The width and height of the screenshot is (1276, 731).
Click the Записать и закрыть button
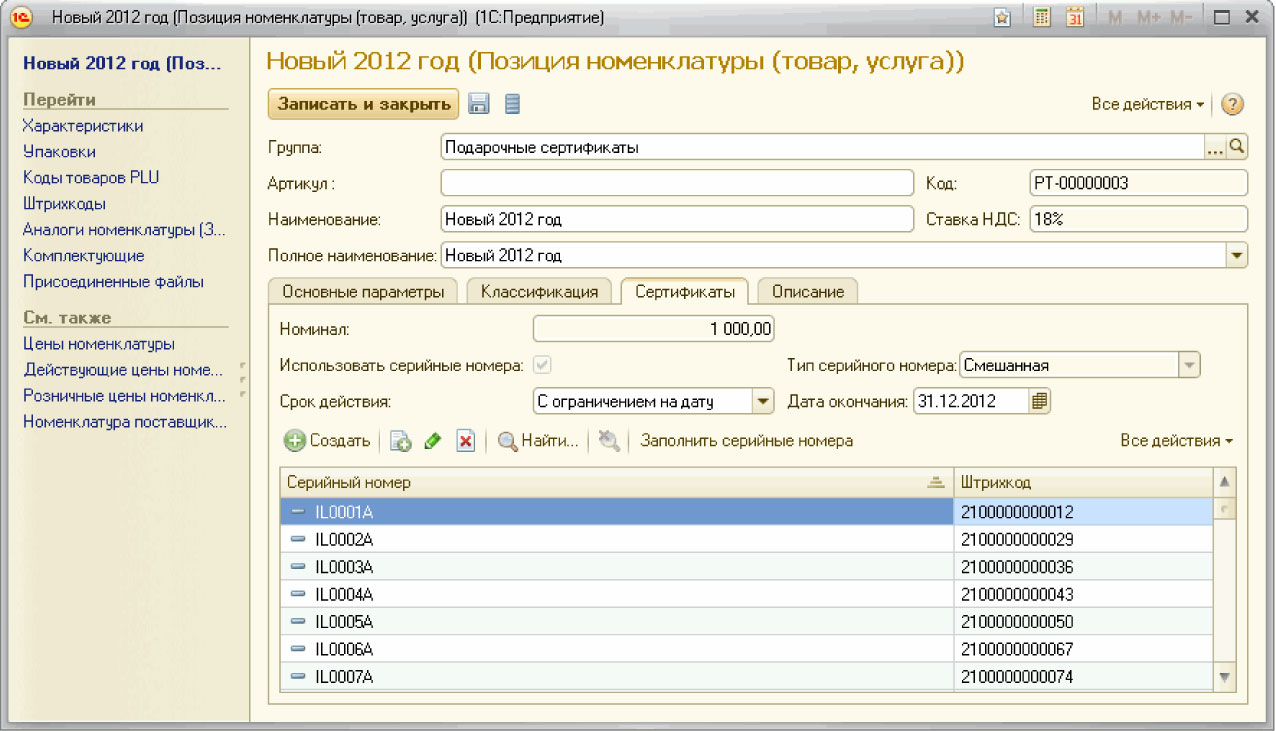tap(363, 104)
